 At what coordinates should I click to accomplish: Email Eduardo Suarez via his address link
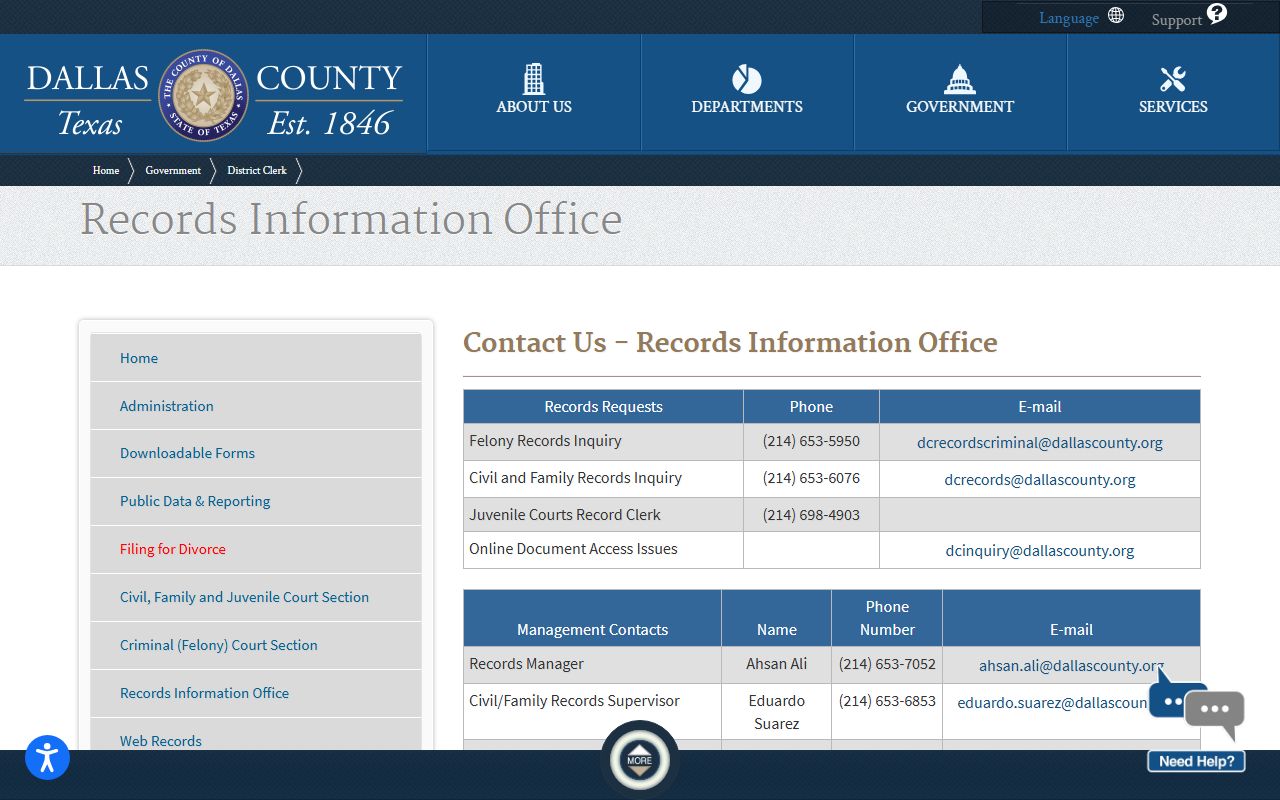(x=1054, y=703)
